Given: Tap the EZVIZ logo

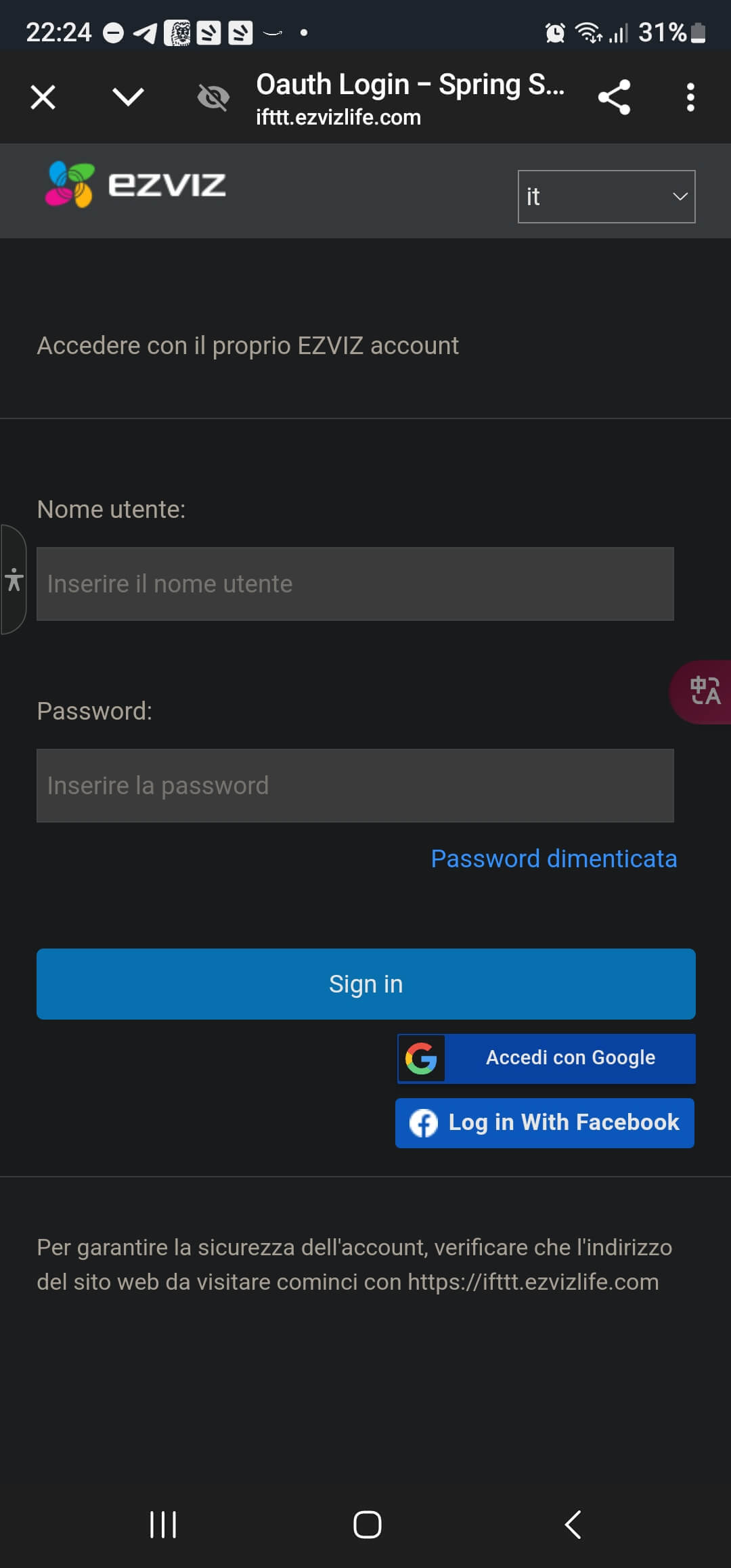Looking at the screenshot, I should [x=135, y=184].
